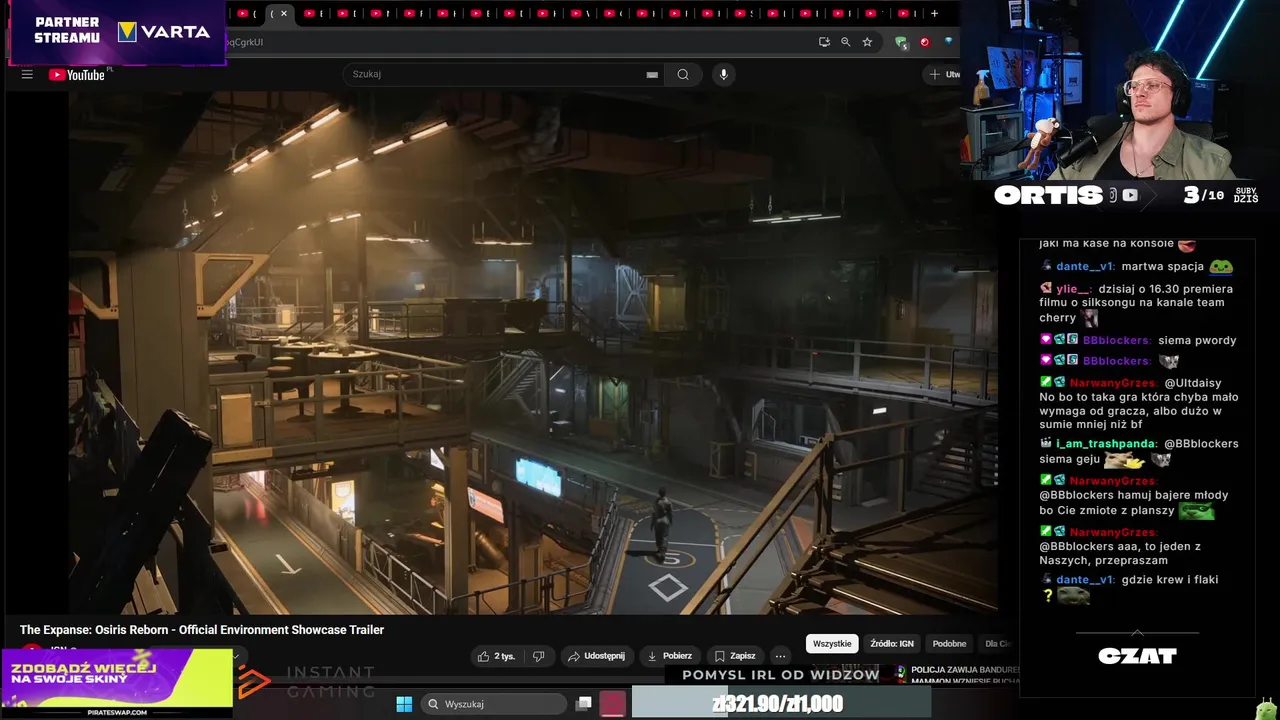The width and height of the screenshot is (1280, 720).
Task: Select the Podobne filter chip
Action: point(949,644)
